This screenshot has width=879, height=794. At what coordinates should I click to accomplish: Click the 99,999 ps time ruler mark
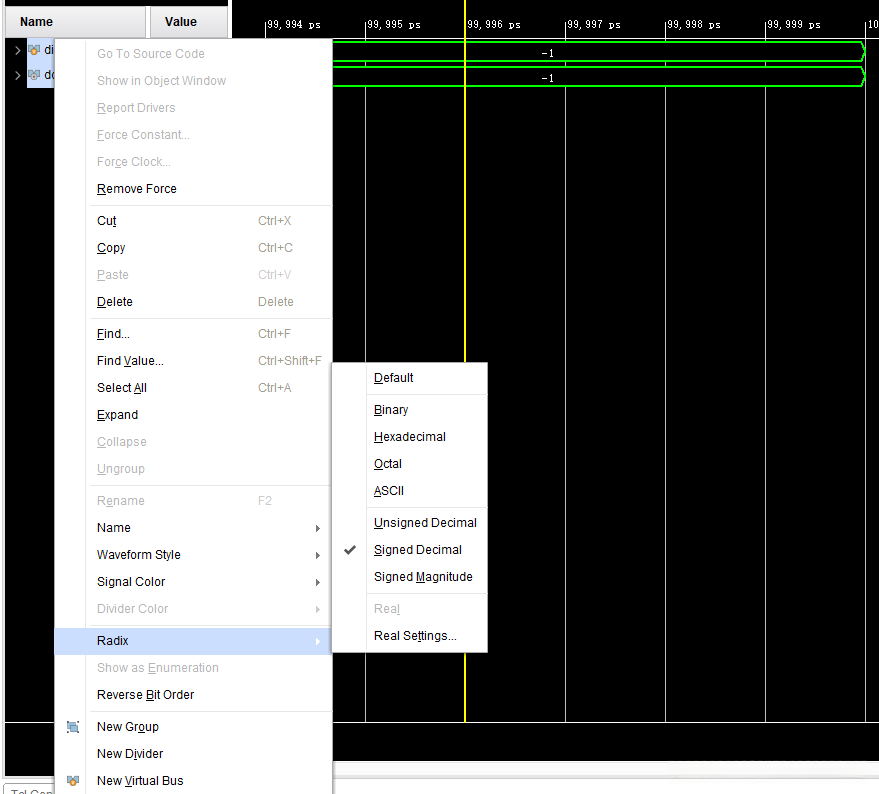click(793, 25)
